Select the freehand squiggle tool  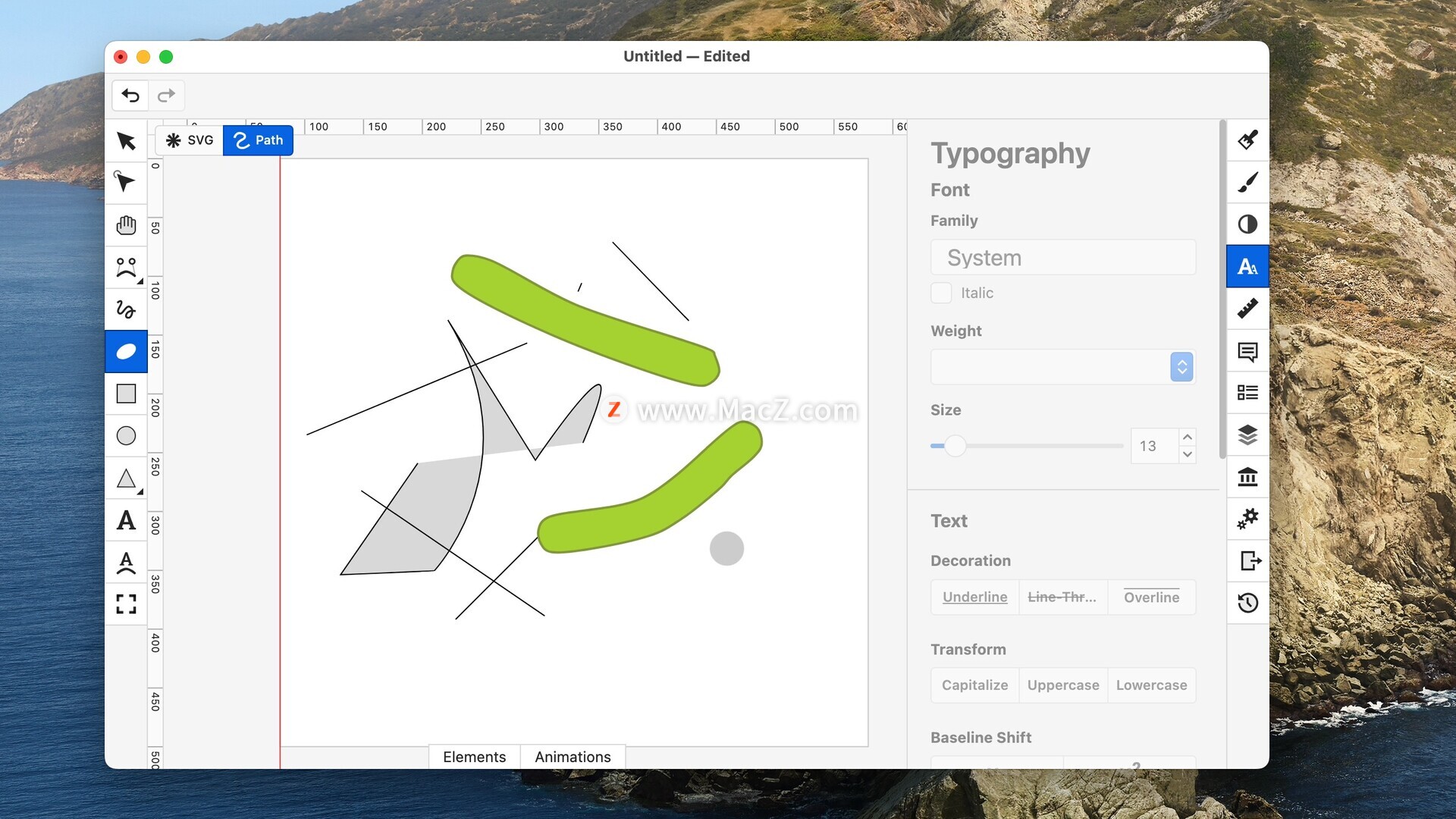[126, 309]
